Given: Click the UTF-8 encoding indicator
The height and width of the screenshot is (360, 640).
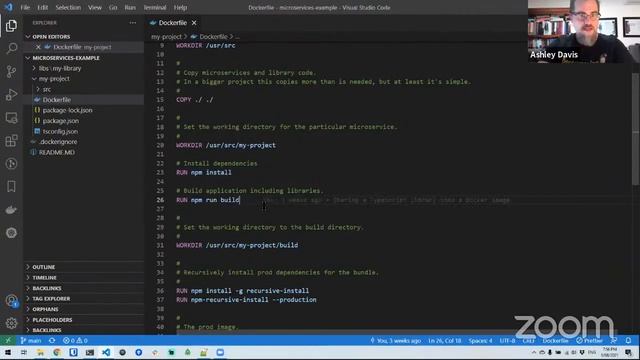Looking at the screenshot, I should [507, 340].
